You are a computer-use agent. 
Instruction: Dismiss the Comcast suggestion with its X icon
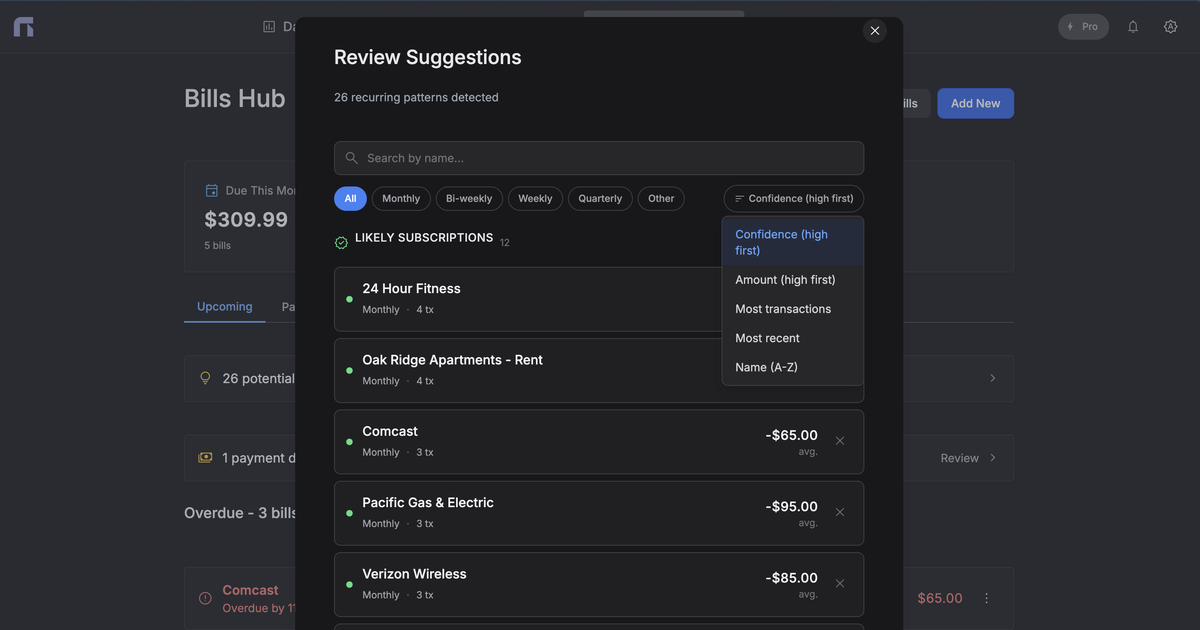coord(839,440)
